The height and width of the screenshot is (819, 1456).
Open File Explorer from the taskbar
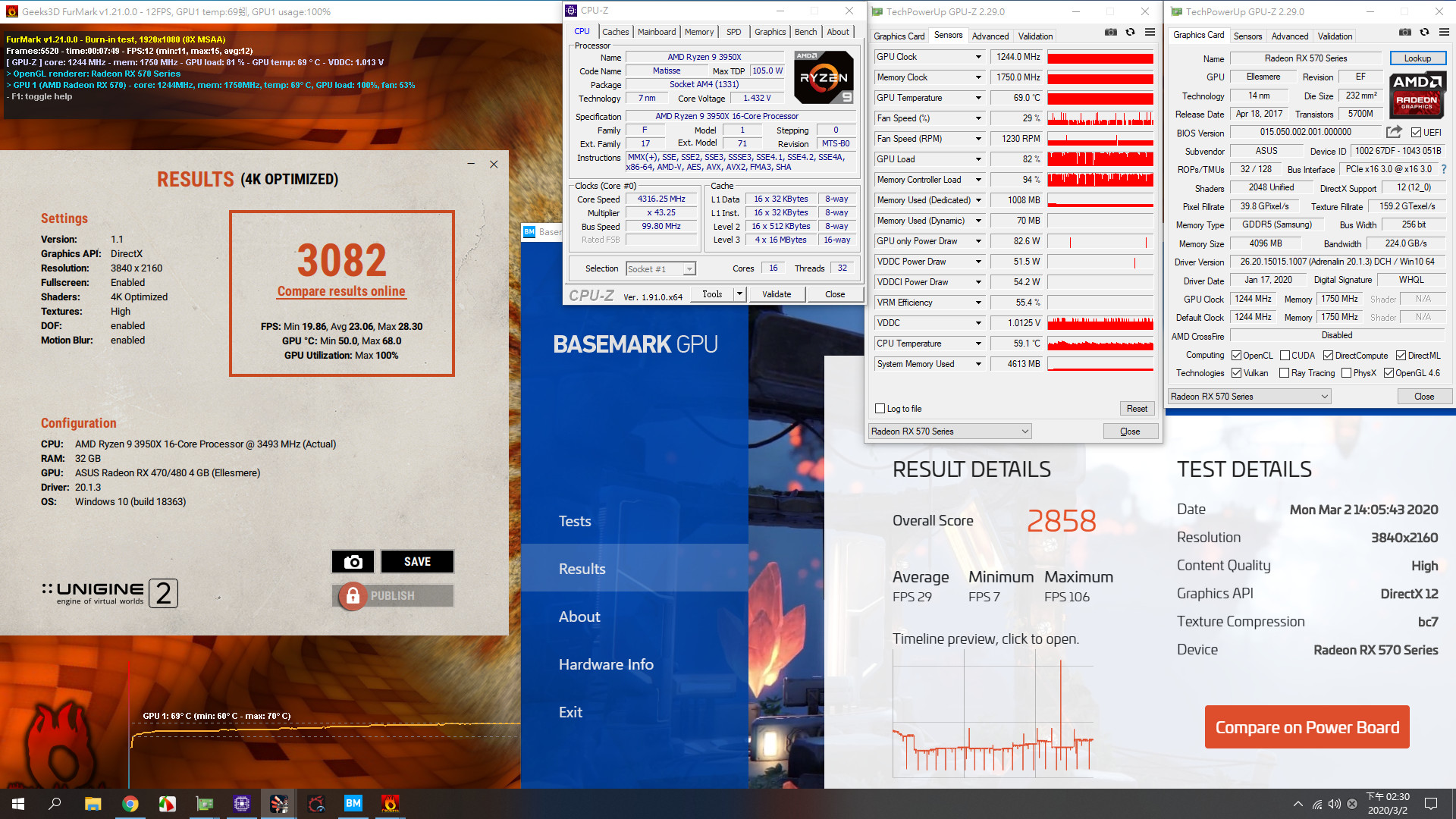point(93,804)
